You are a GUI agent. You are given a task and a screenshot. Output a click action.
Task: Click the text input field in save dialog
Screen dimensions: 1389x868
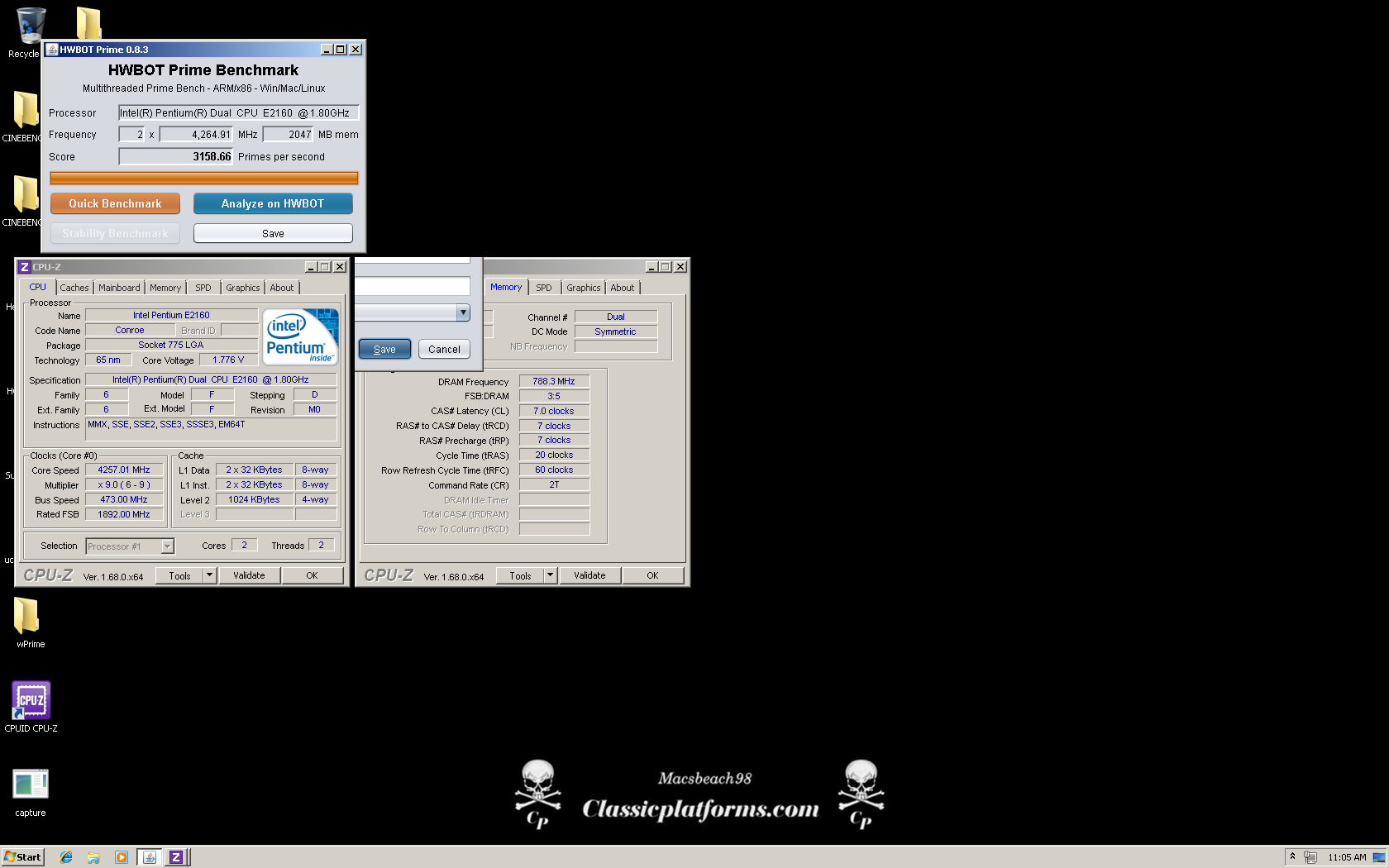(413, 286)
